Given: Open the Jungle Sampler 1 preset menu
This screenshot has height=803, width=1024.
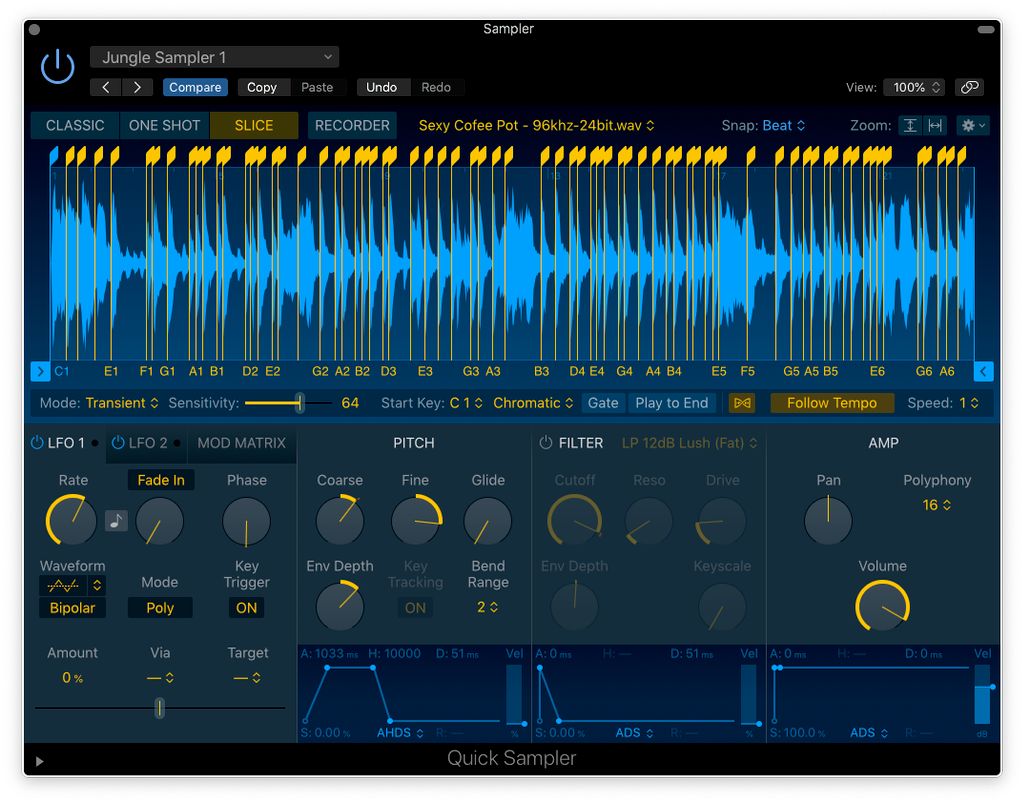Looking at the screenshot, I should tap(214, 57).
